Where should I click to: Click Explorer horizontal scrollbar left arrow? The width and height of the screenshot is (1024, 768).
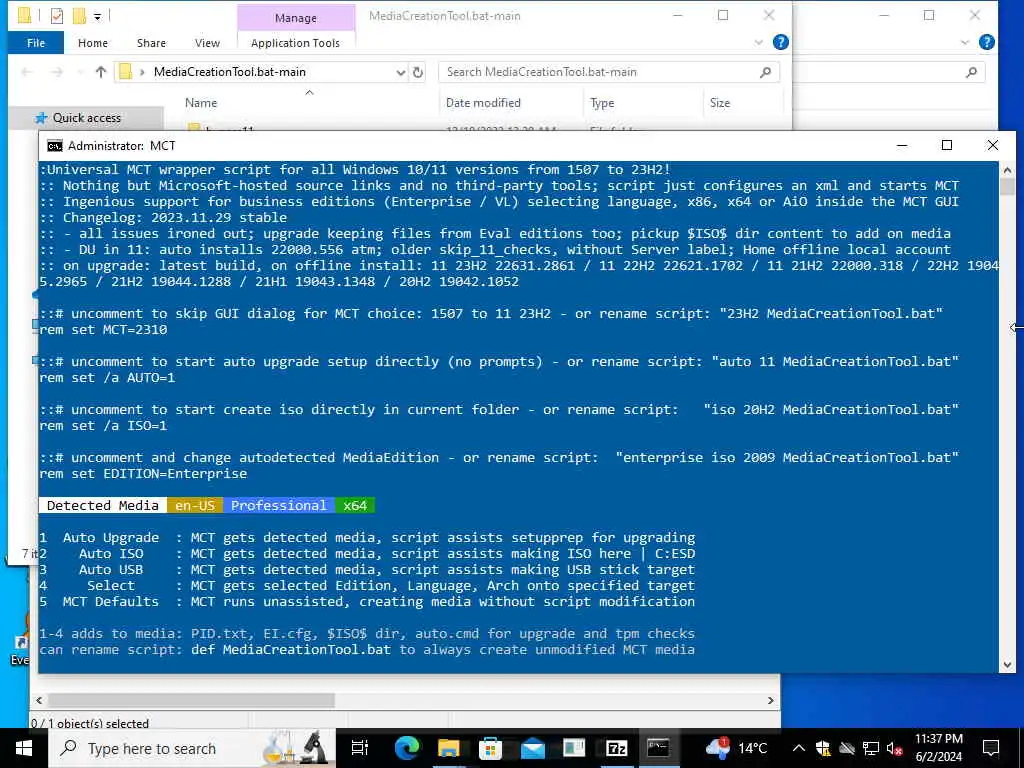pyautogui.click(x=39, y=700)
